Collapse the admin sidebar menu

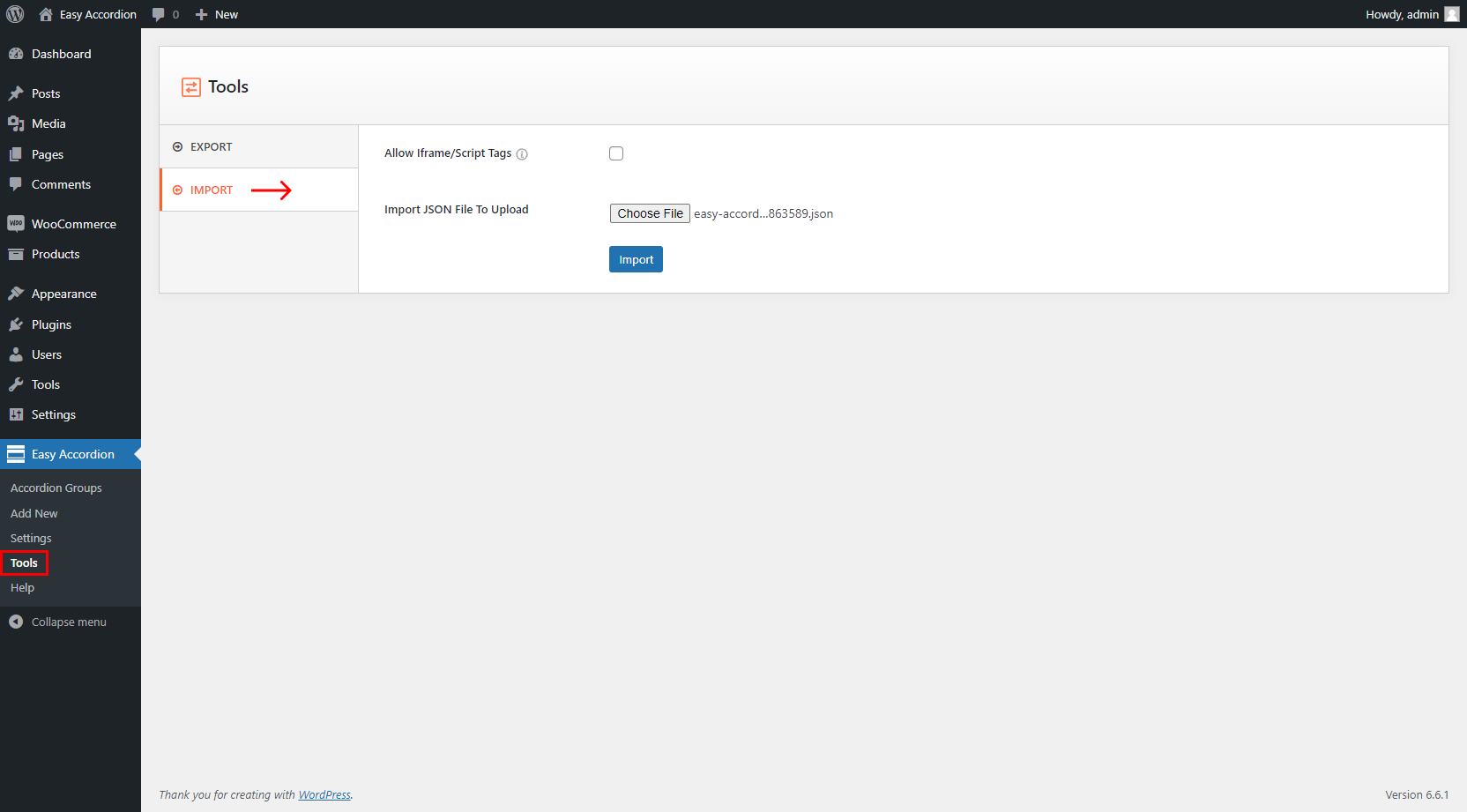[x=17, y=622]
